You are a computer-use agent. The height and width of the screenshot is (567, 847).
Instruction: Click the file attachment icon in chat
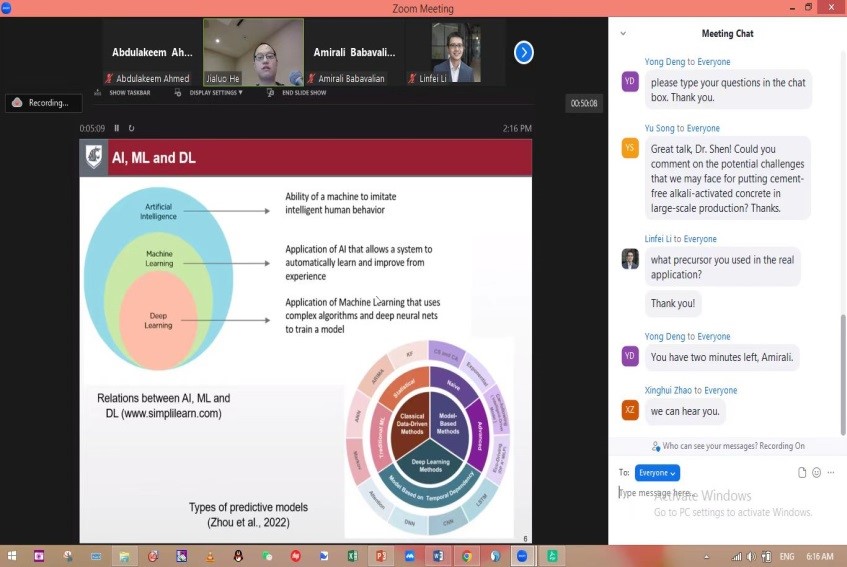(x=802, y=472)
